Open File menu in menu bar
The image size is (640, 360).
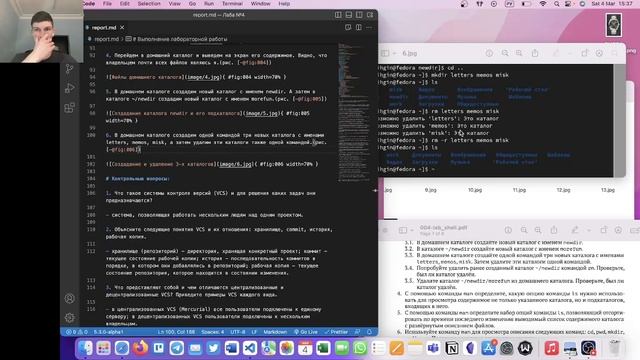[x=107, y=4]
